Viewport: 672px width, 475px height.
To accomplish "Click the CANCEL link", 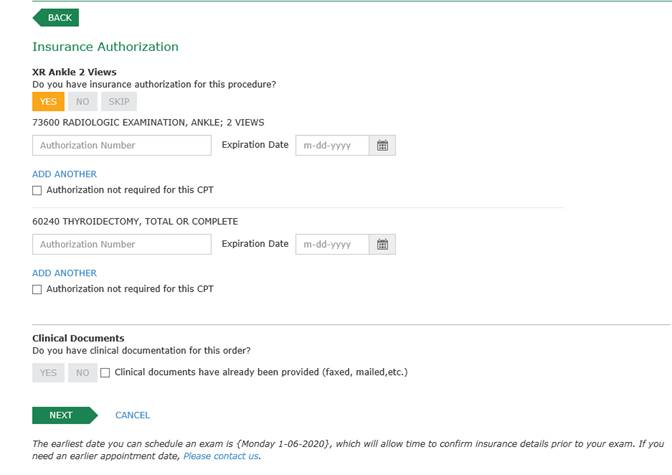I will [x=132, y=415].
